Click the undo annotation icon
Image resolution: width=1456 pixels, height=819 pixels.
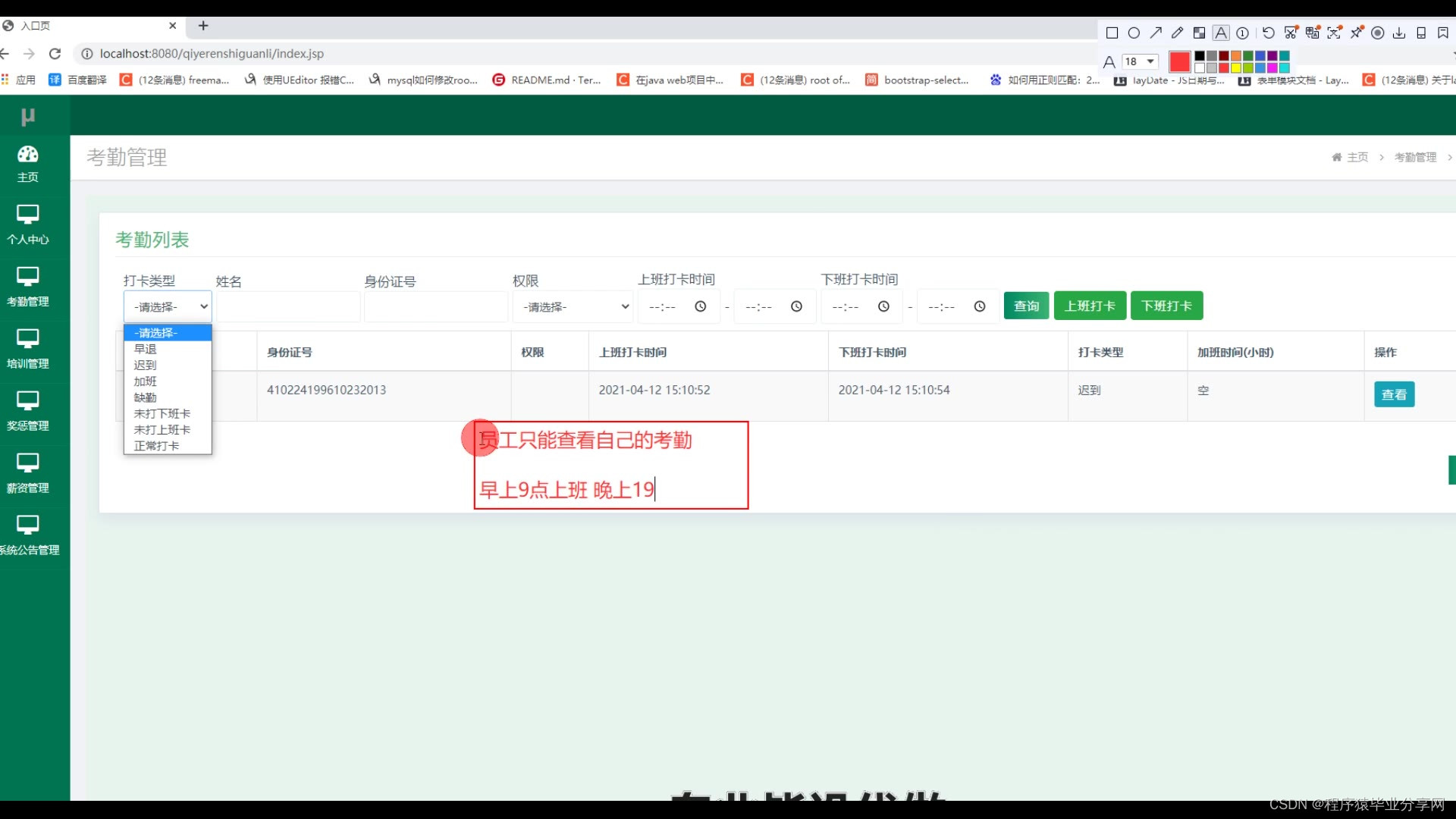point(1268,33)
